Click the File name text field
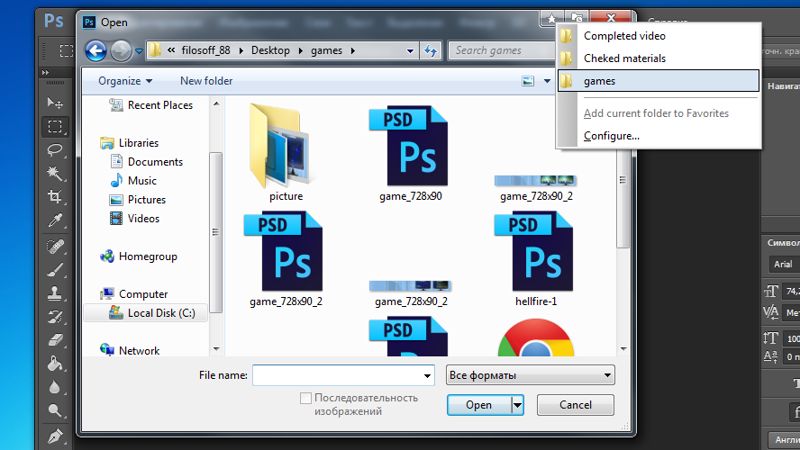 (338, 376)
